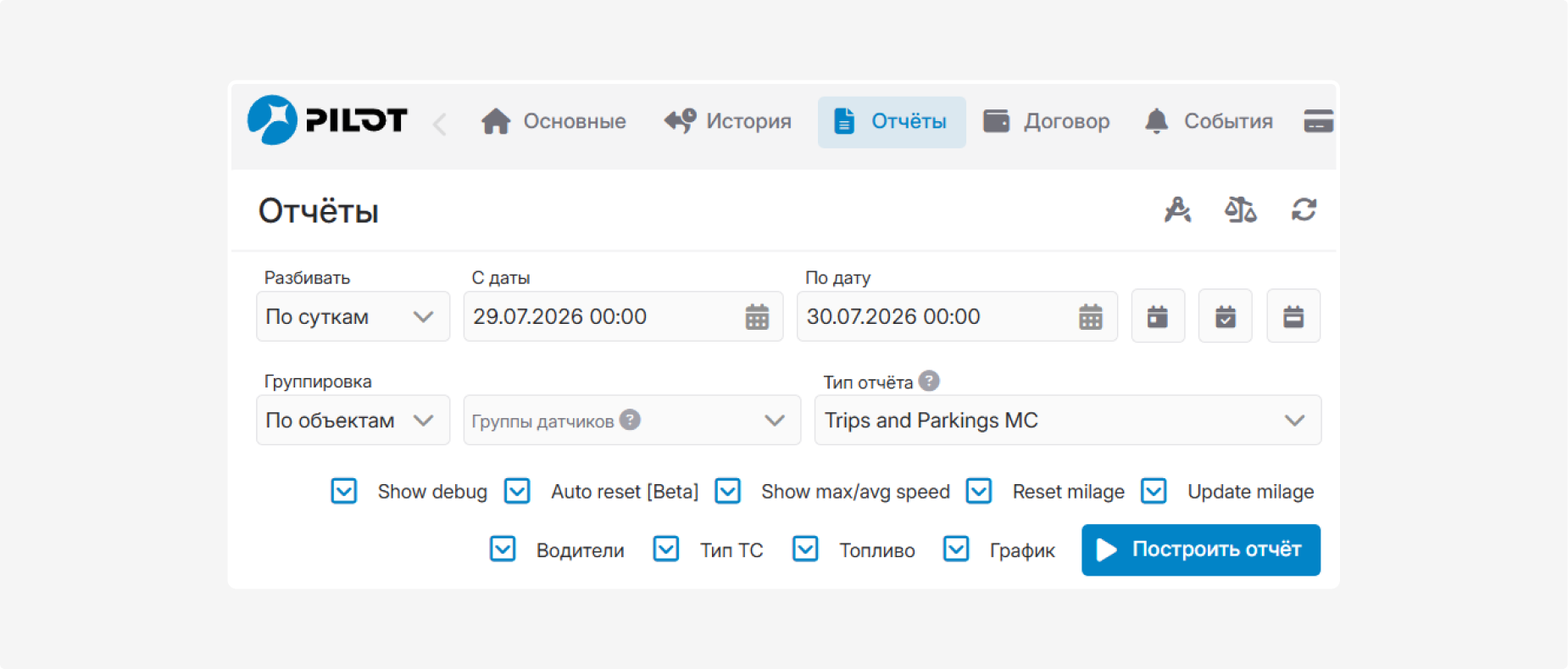Click help icon next to Группы датчиков
Image resolution: width=1568 pixels, height=669 pixels.
[630, 420]
